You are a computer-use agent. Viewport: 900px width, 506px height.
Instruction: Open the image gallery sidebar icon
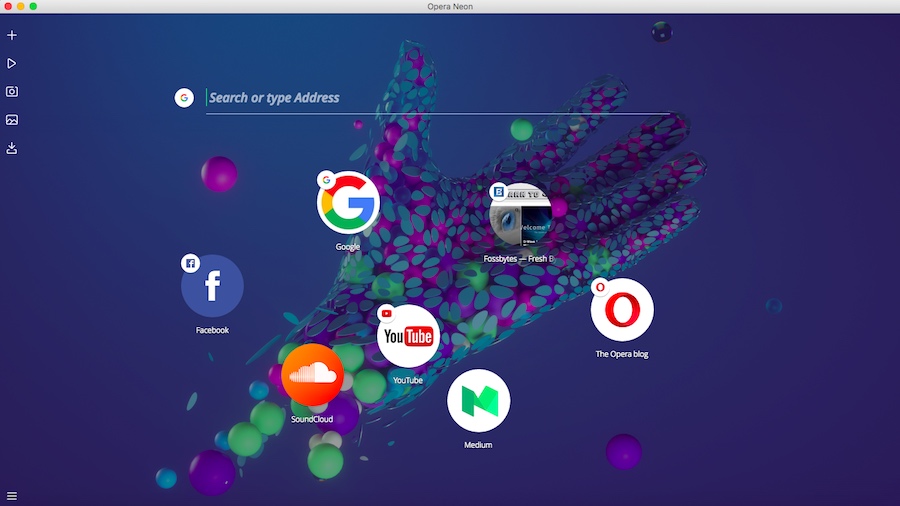(x=11, y=120)
